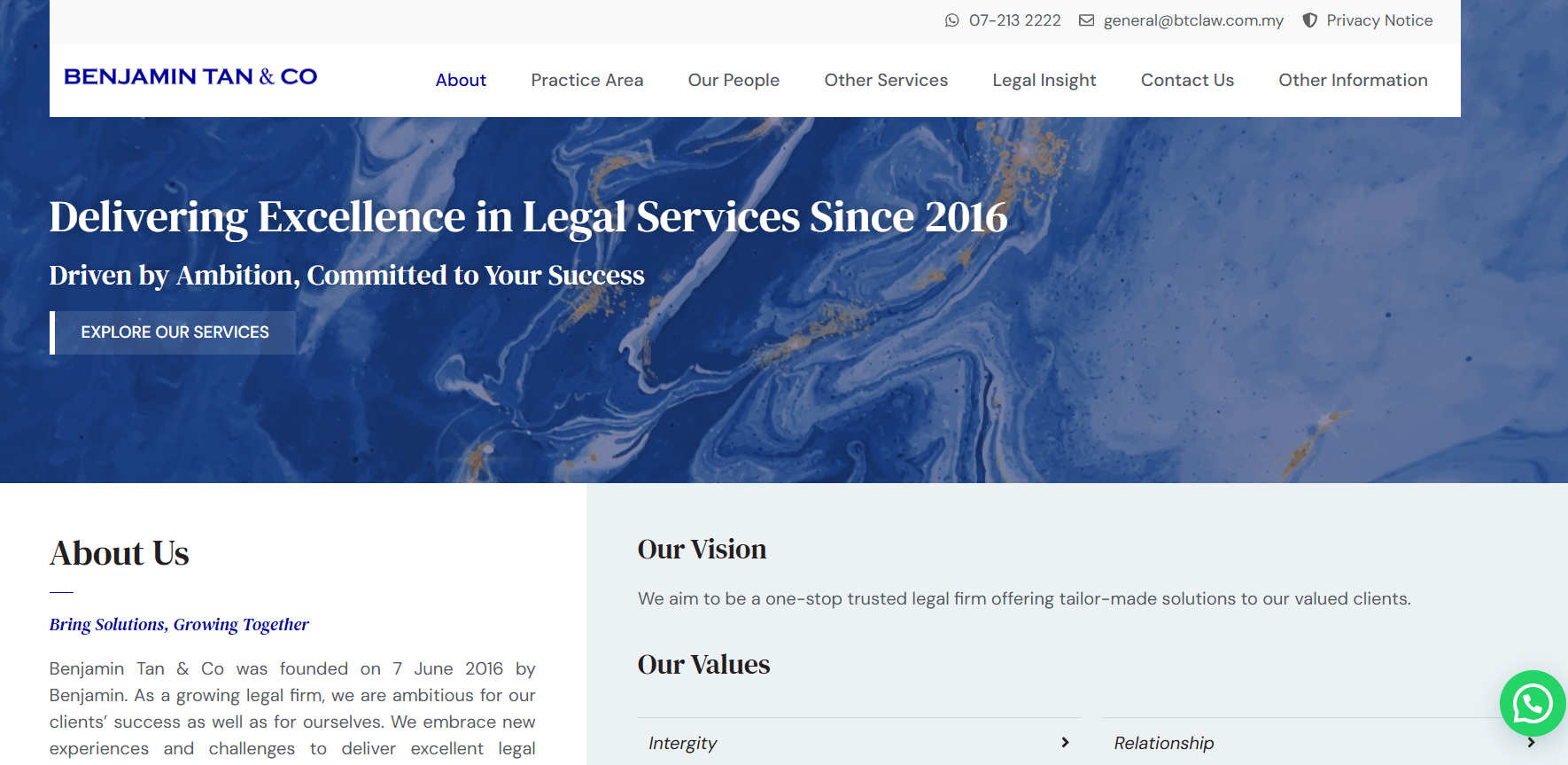Screen dimensions: 1568x765
Task: Click the envelope email icon
Action: 1086,20
